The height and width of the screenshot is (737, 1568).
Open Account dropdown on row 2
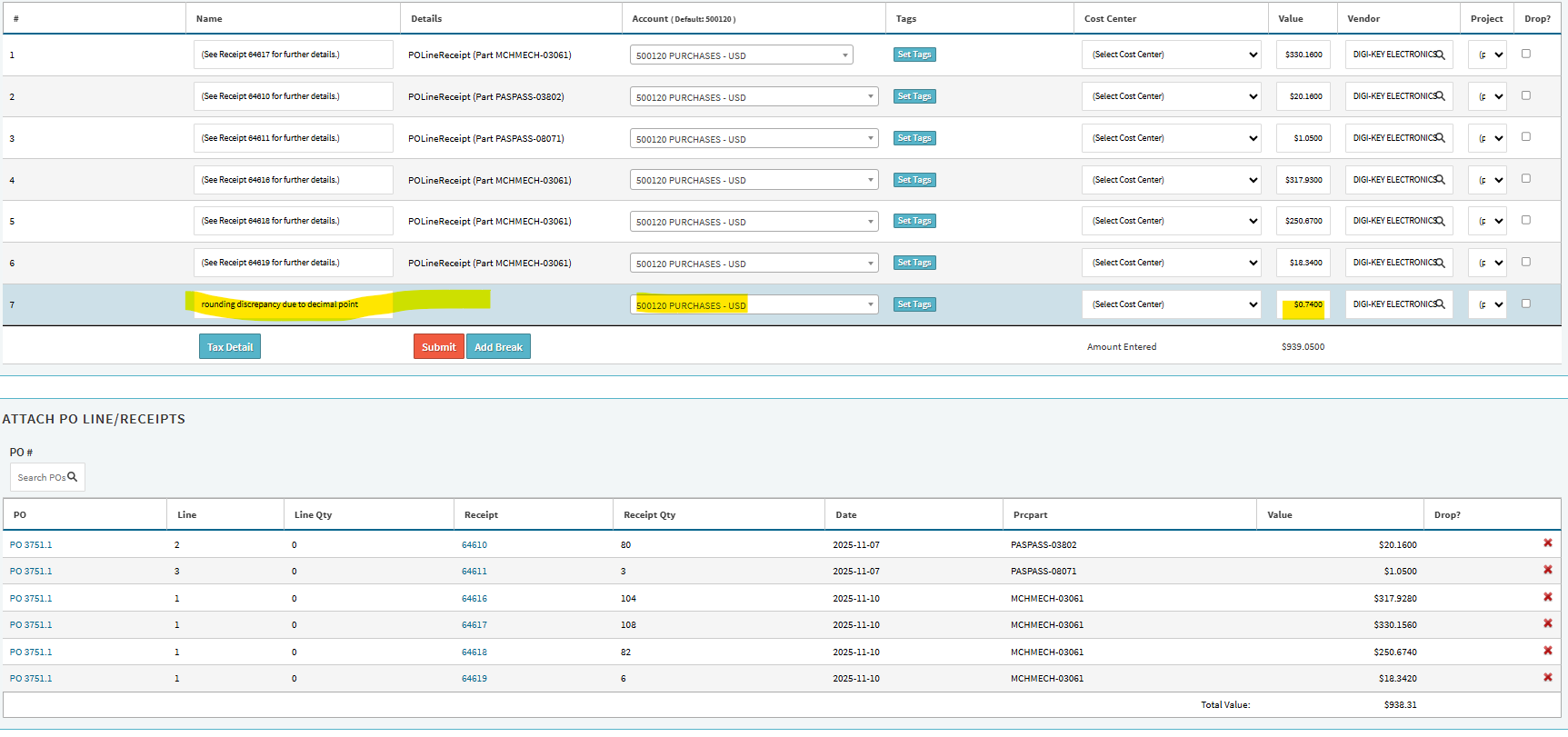coord(754,96)
